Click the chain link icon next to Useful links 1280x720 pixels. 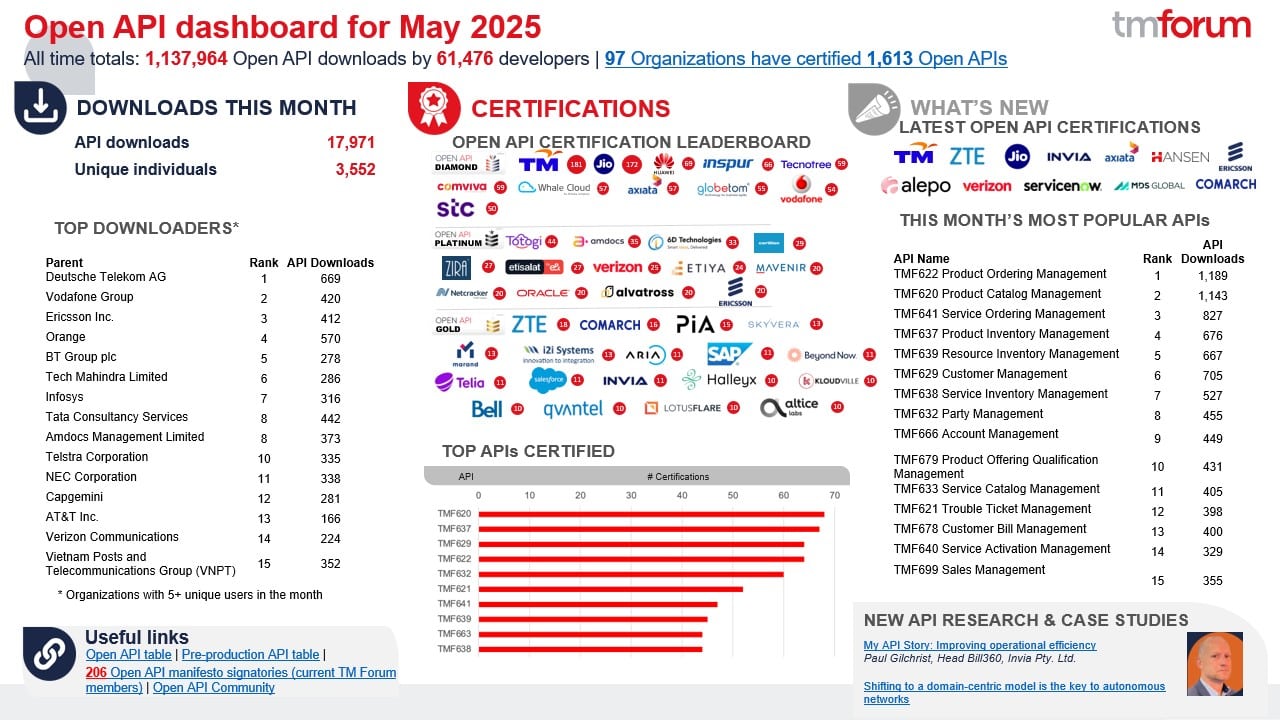tap(49, 653)
